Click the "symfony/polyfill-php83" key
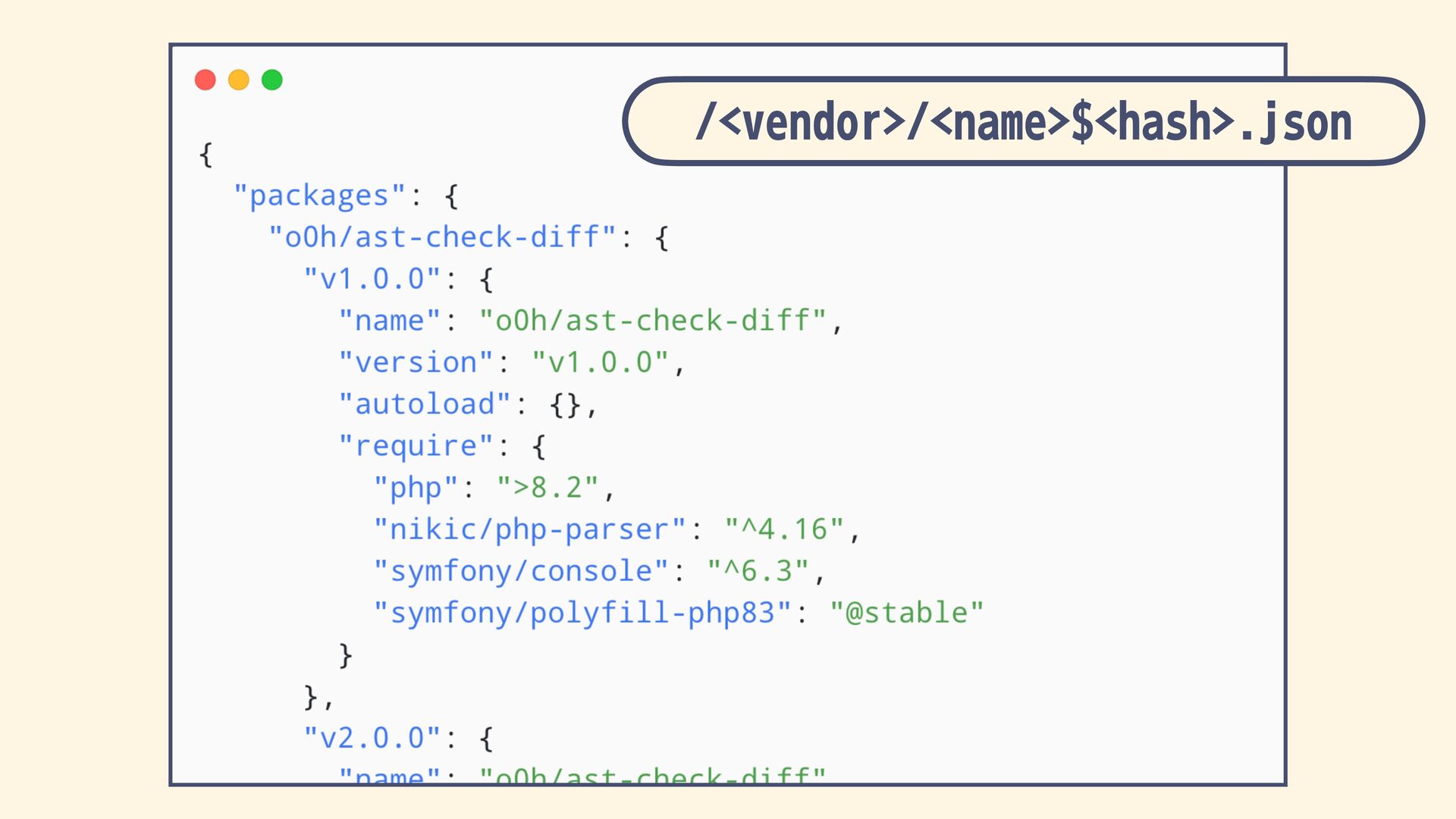 click(x=583, y=613)
